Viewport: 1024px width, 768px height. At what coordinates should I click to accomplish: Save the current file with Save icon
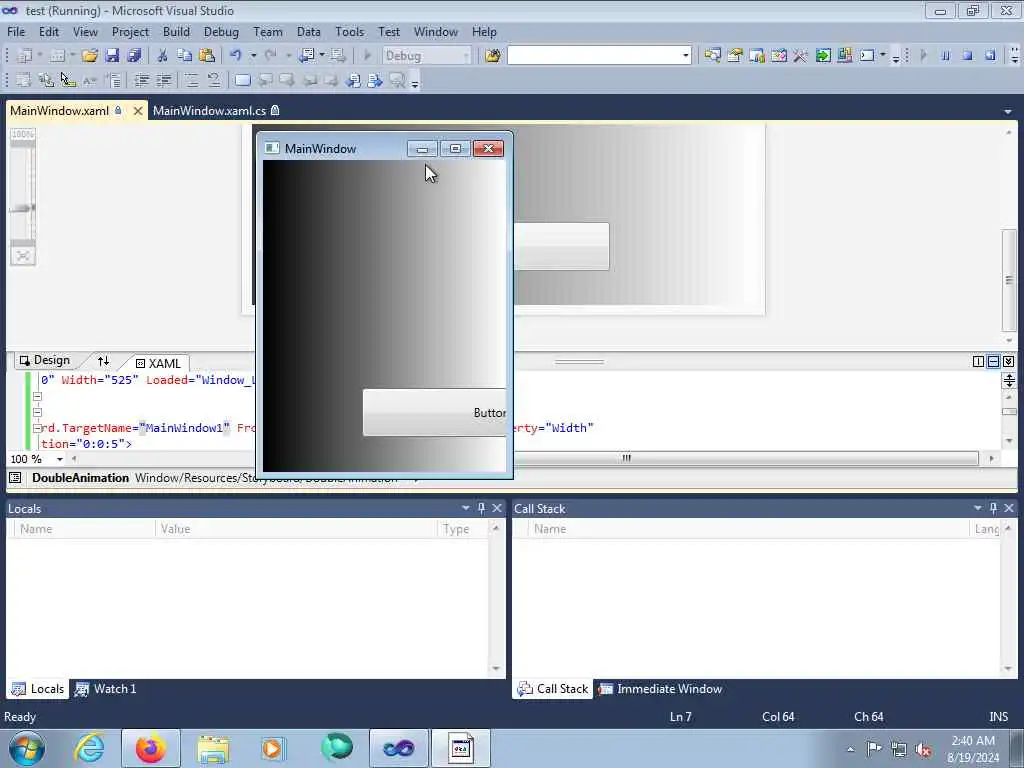coord(112,56)
